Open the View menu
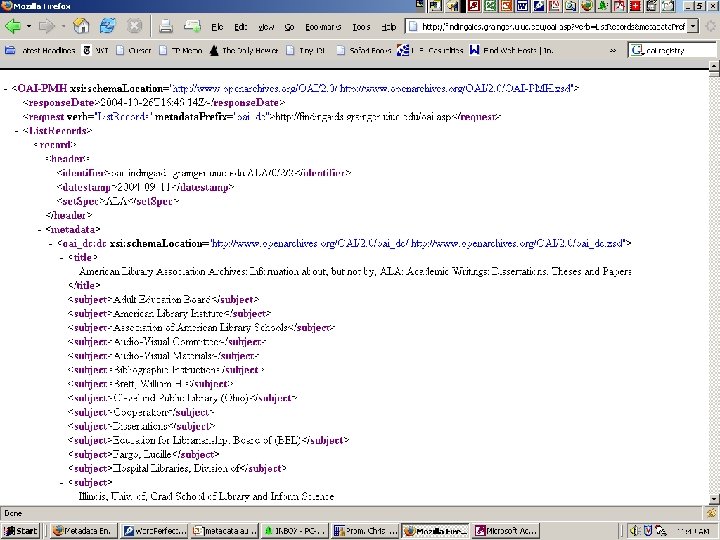The image size is (720, 540). (266, 27)
